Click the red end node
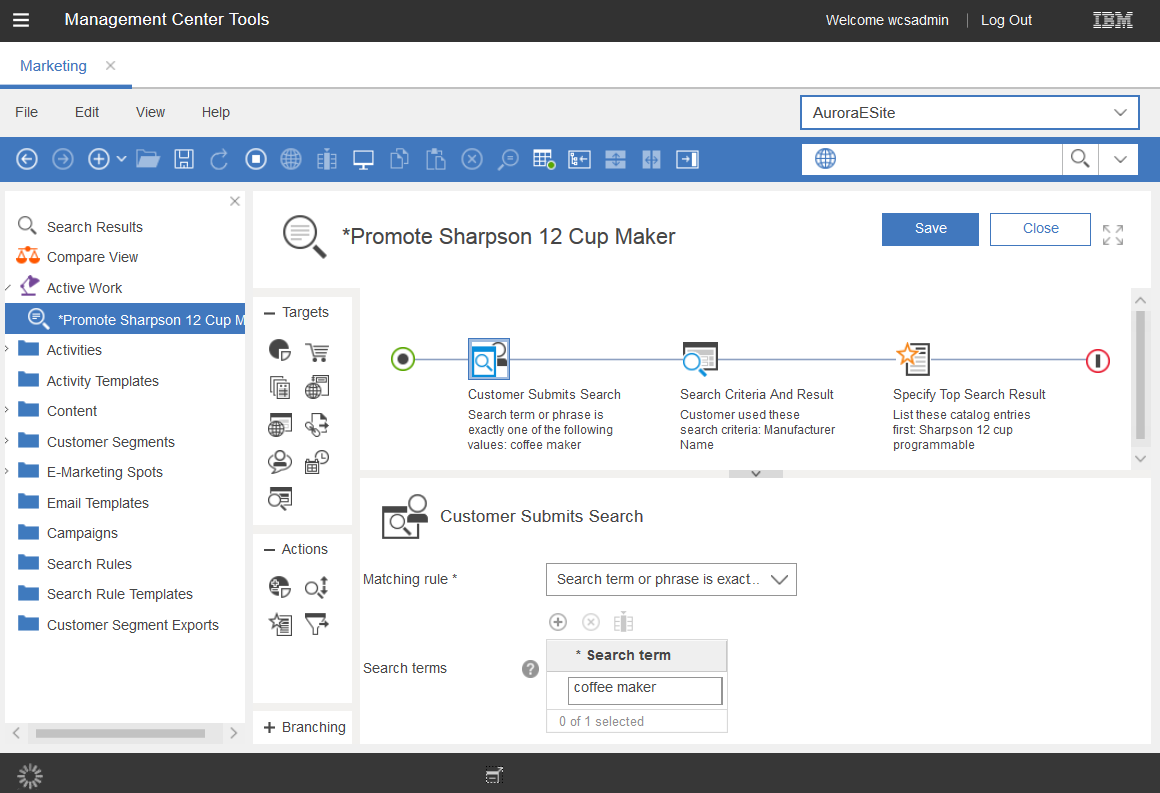 coord(1098,361)
